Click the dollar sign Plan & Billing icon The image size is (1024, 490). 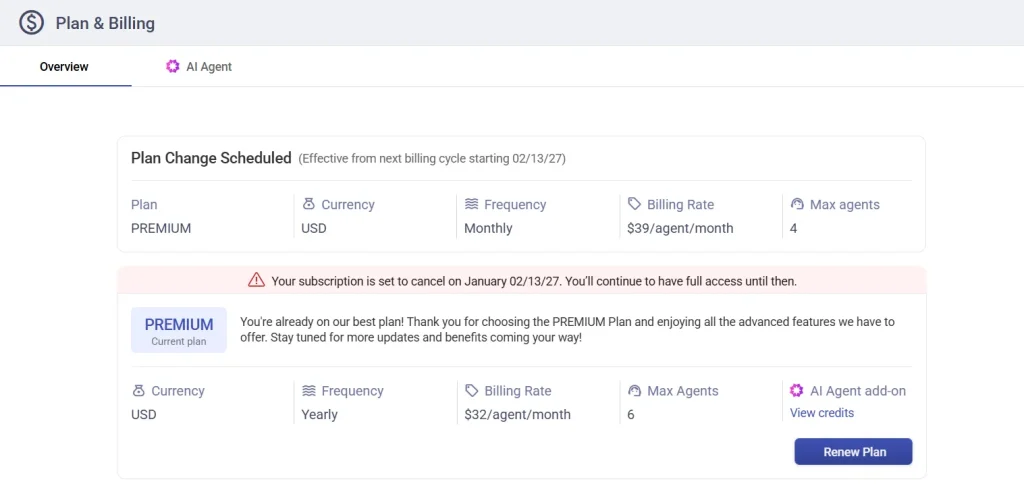click(31, 22)
